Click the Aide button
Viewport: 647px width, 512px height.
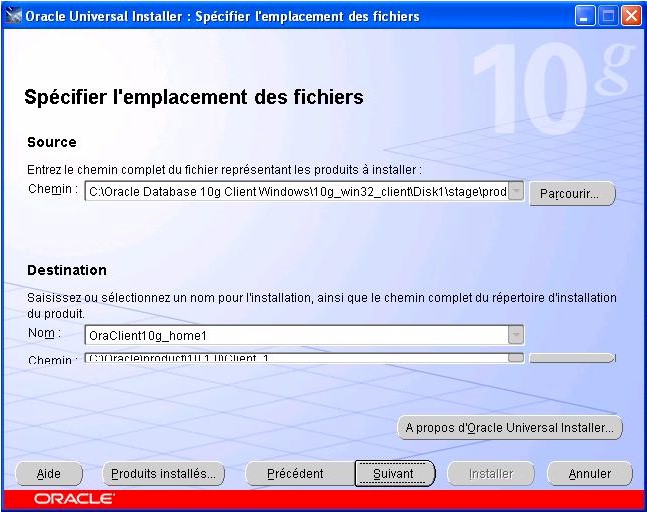point(49,474)
